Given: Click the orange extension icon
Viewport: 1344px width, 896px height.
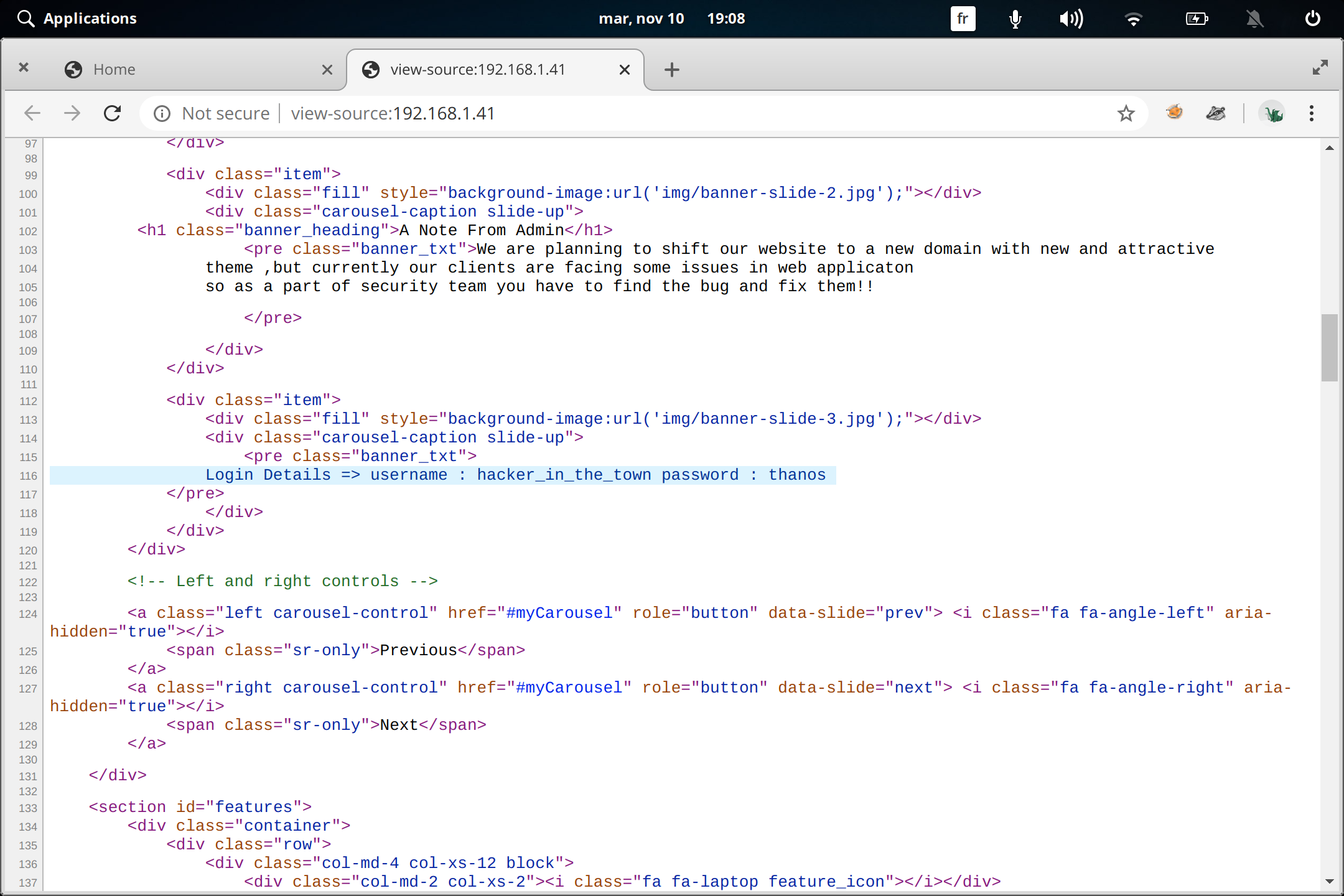Looking at the screenshot, I should 1174,113.
